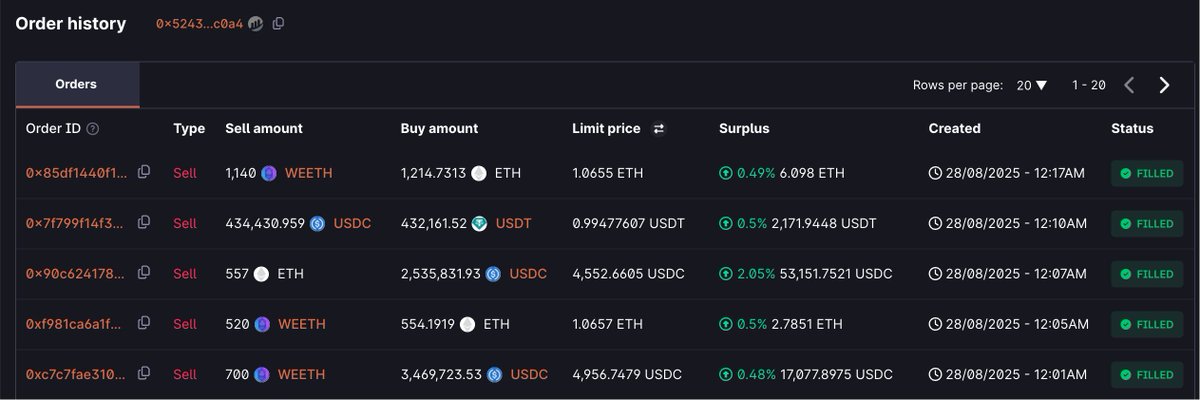Click the icon beside the wallet address
Screen dimensions: 1200x400
click(256, 24)
